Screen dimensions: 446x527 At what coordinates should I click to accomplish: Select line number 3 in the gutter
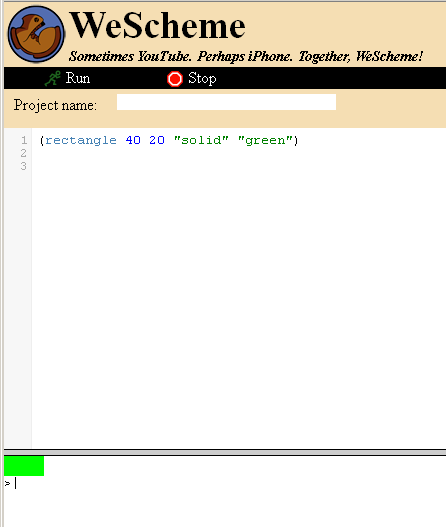24,166
